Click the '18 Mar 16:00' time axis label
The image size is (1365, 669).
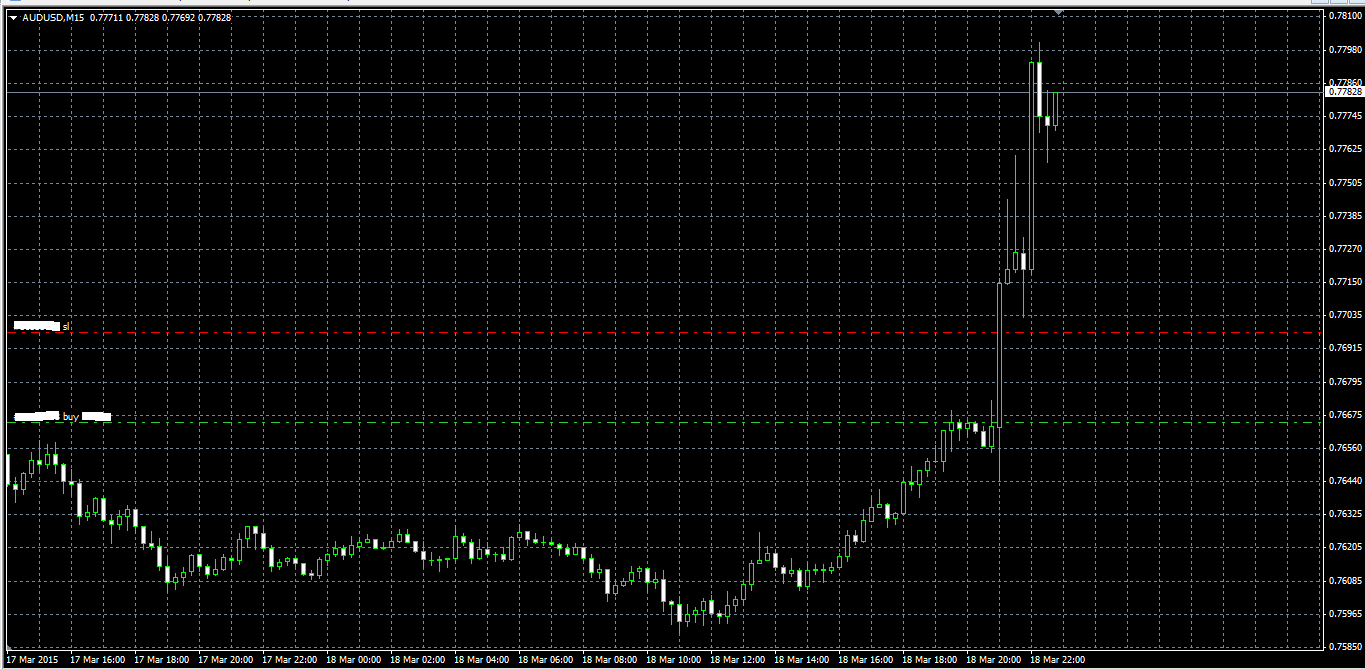[x=866, y=660]
